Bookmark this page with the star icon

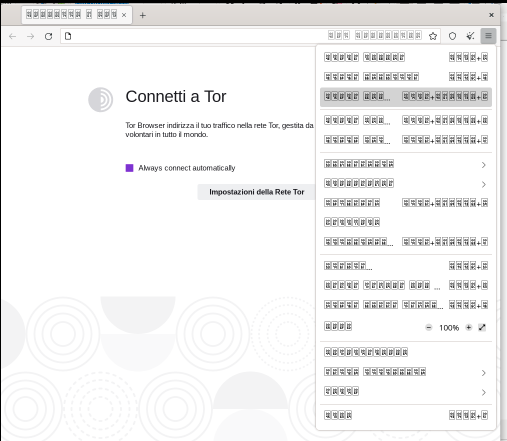pyautogui.click(x=433, y=36)
